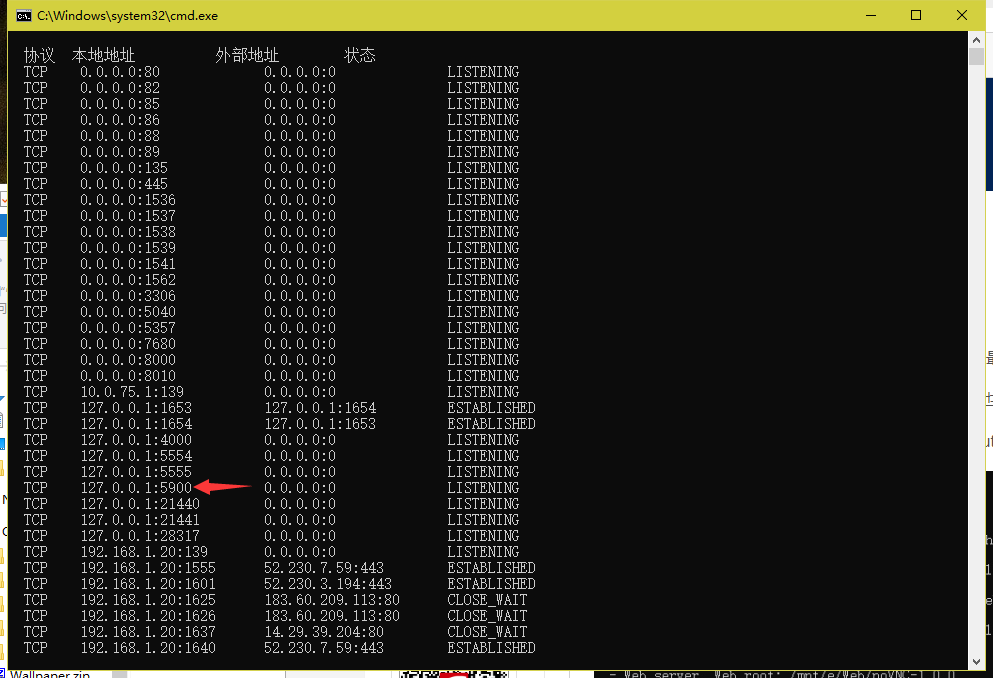This screenshot has width=993, height=678.
Task: Select local address 0.0.0.0:82
Action: pos(120,87)
